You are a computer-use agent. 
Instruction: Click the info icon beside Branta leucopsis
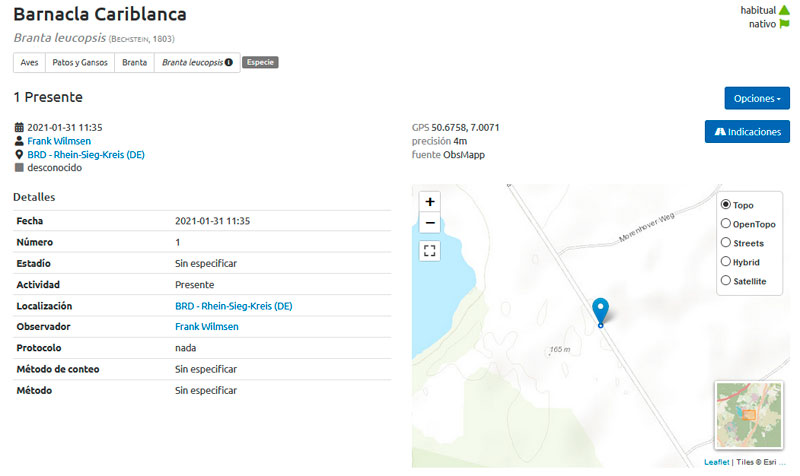(229, 62)
